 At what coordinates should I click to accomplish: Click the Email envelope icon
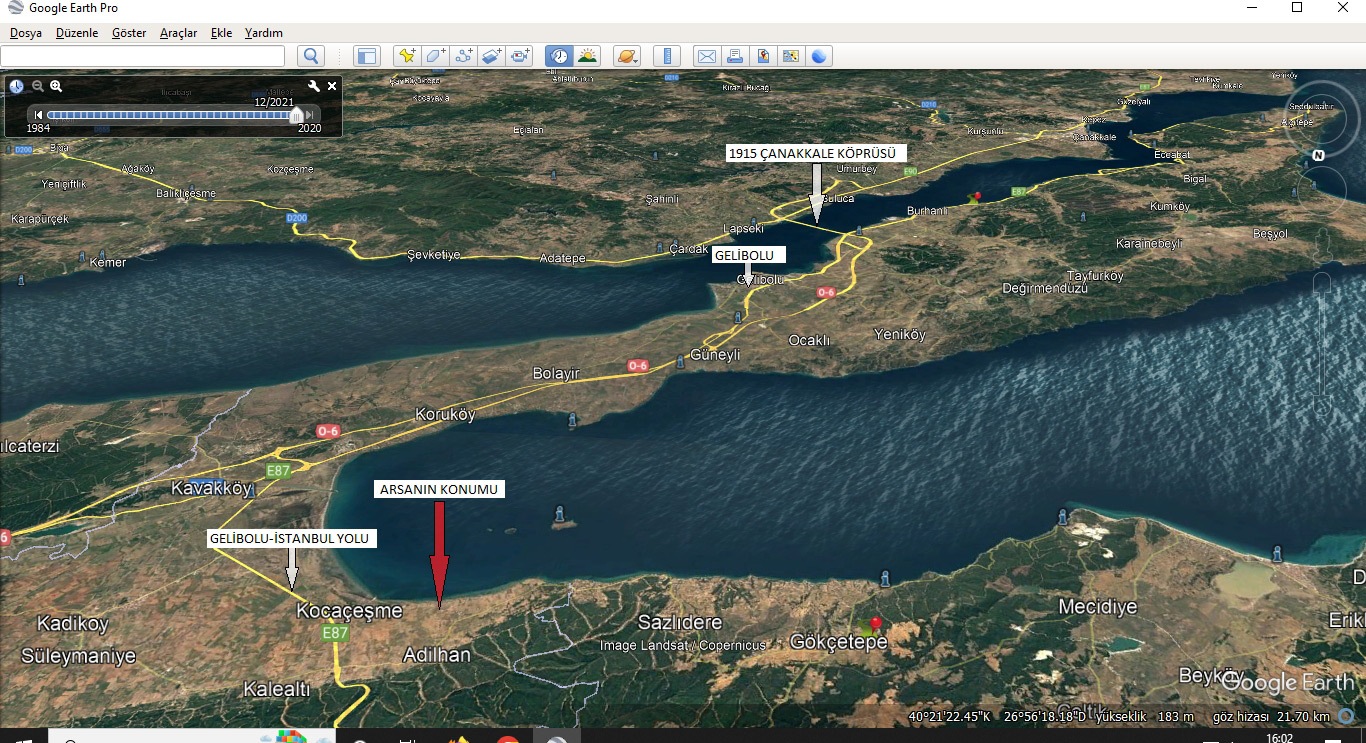click(x=706, y=56)
